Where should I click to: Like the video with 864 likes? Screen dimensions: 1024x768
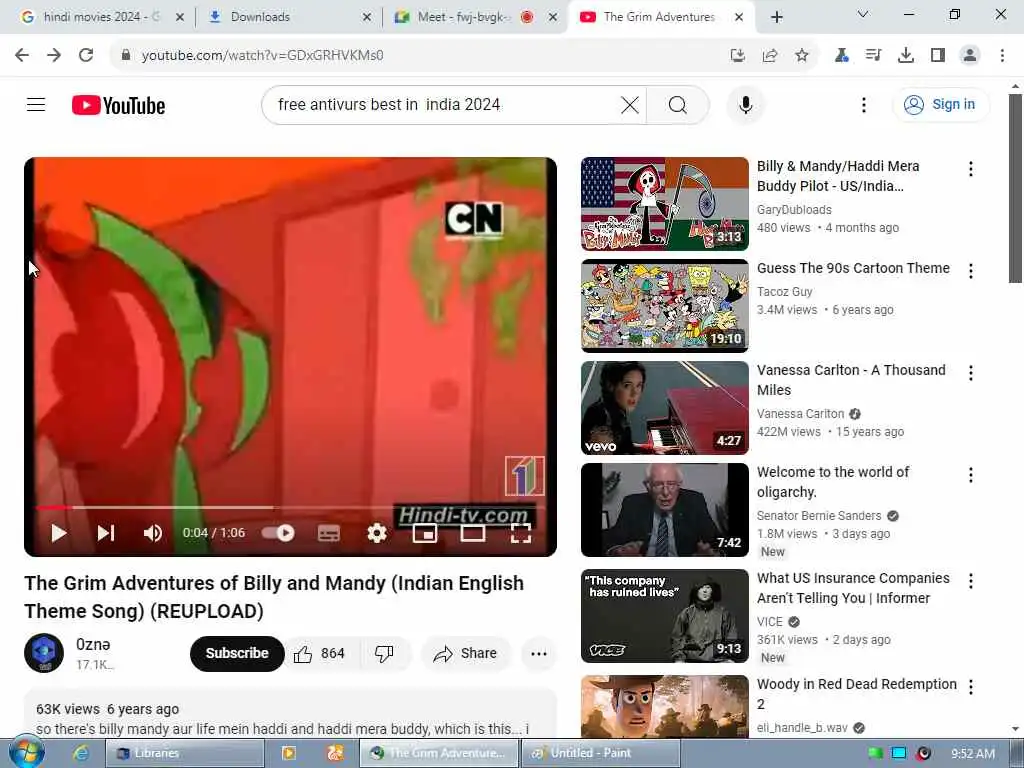[320, 653]
